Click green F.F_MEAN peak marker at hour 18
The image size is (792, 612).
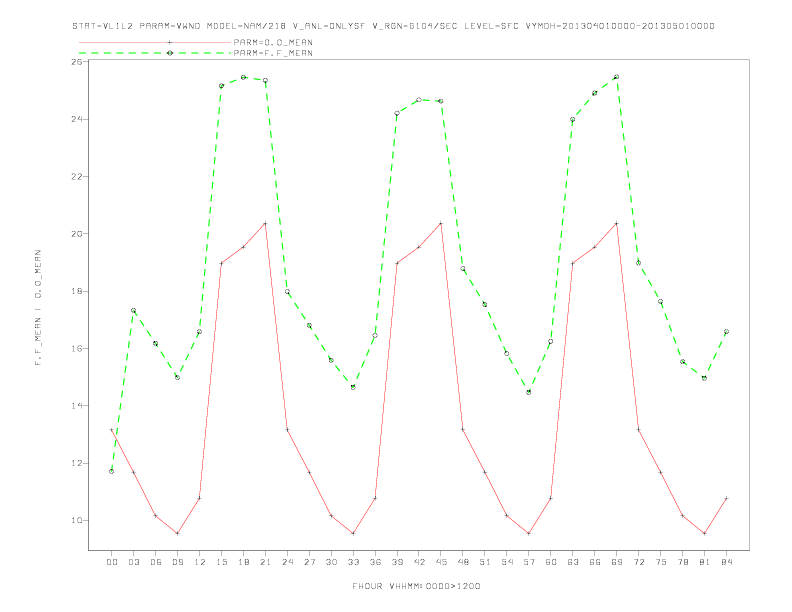[x=243, y=77]
